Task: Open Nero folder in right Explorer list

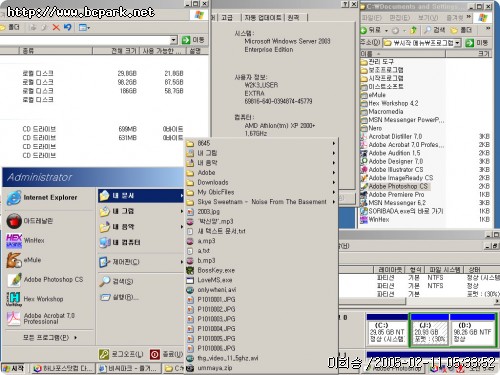Action: (x=371, y=128)
